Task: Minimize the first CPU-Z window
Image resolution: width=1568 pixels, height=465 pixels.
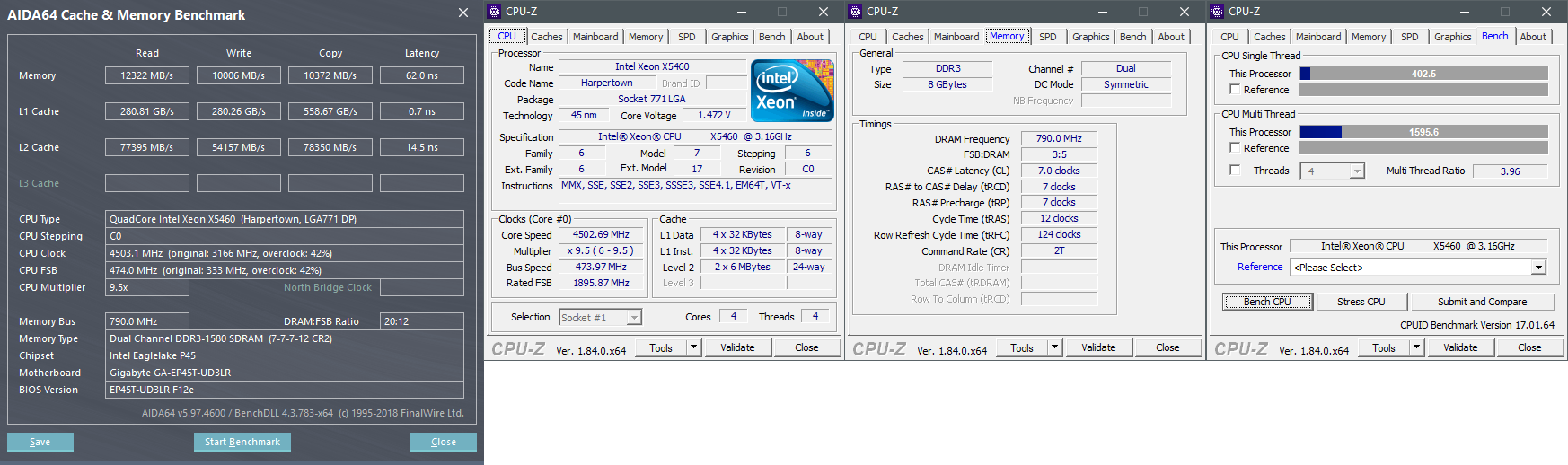Action: point(743,12)
